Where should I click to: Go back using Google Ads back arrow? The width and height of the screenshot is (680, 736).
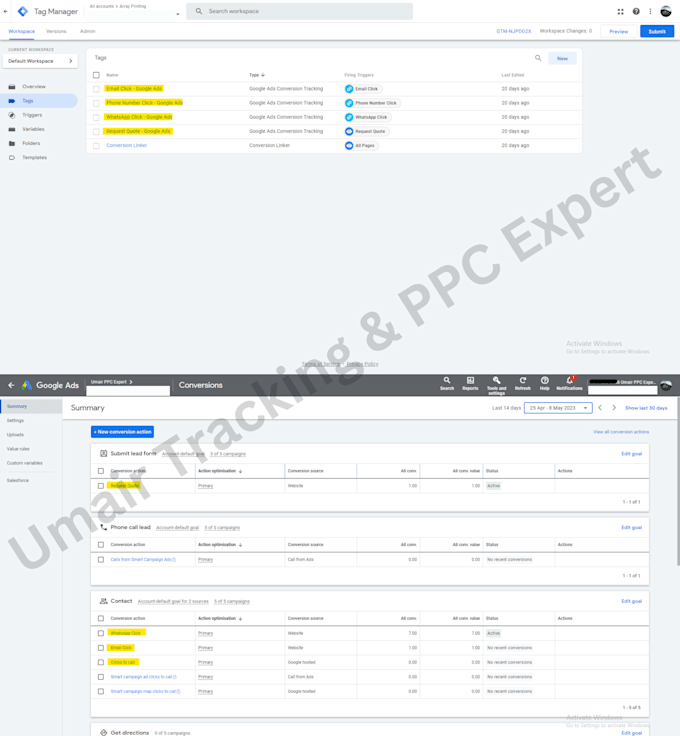click(11, 385)
